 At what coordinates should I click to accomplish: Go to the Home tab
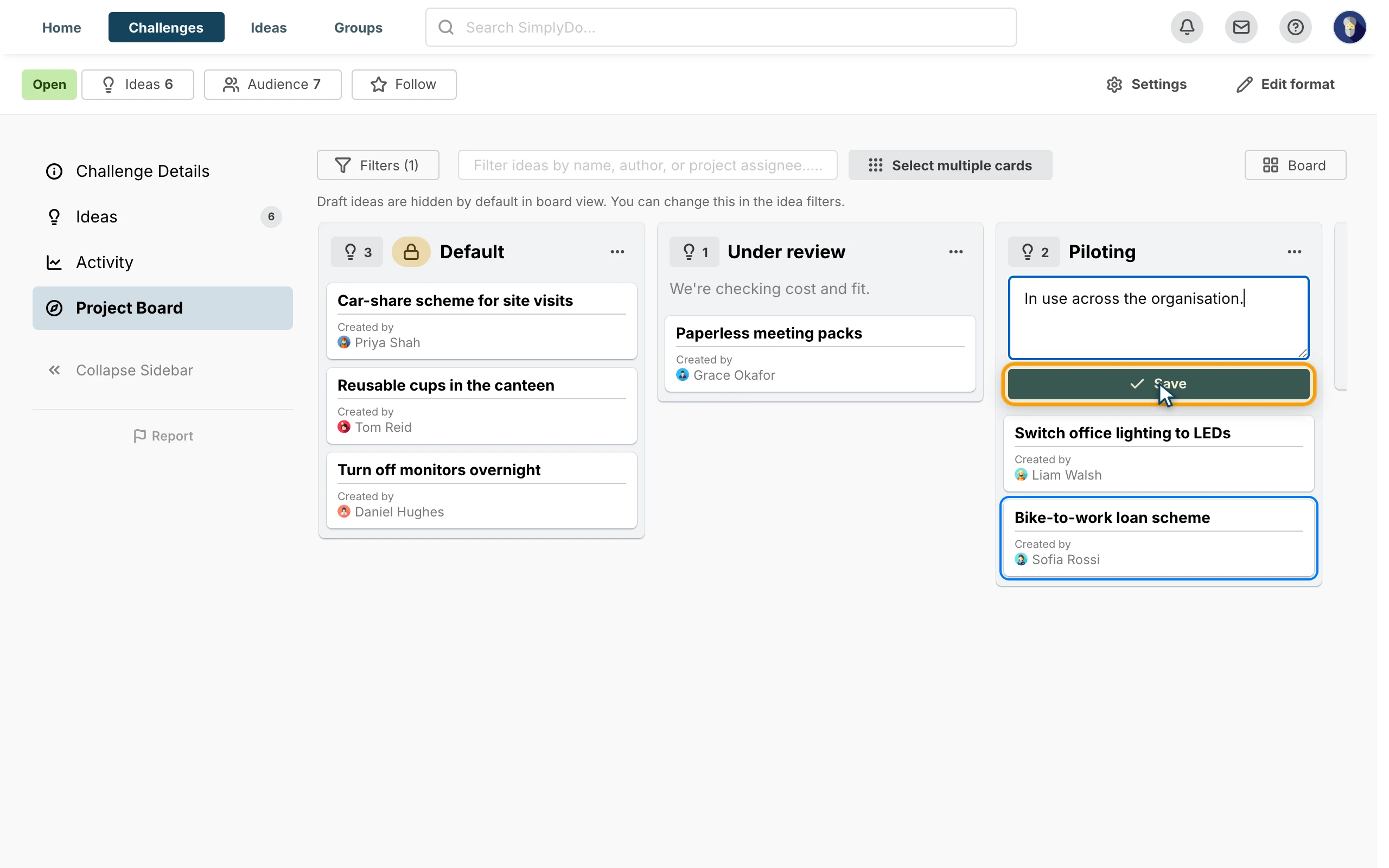61,27
